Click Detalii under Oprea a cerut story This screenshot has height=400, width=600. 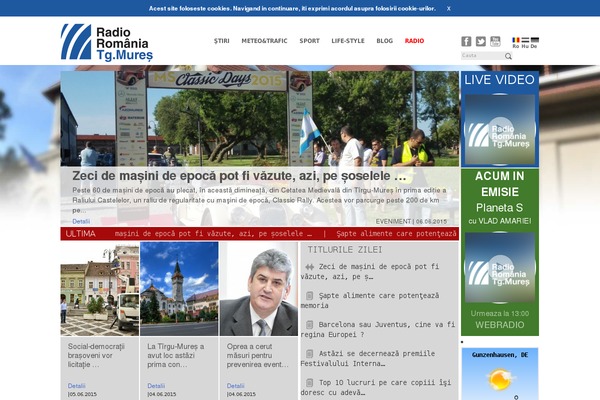coord(235,386)
